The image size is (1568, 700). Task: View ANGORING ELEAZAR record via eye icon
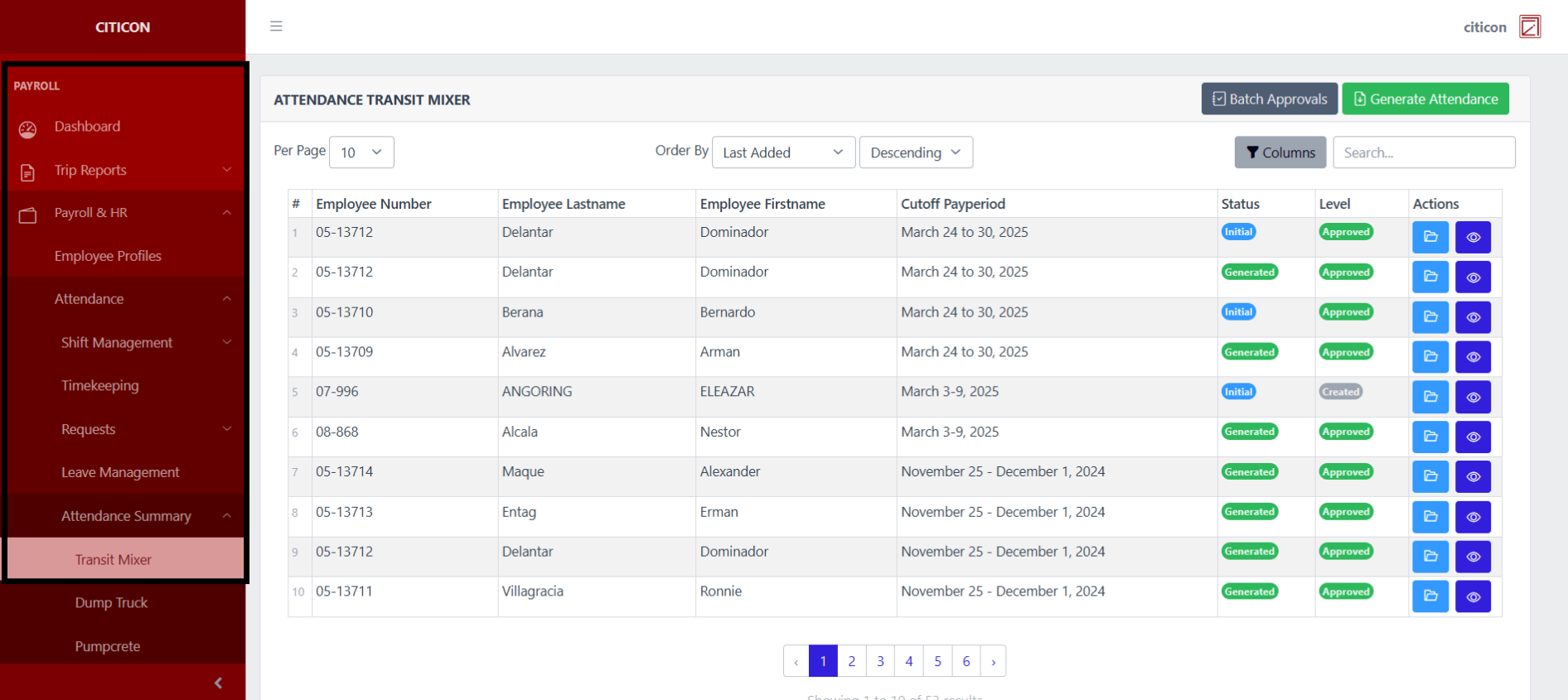1473,397
